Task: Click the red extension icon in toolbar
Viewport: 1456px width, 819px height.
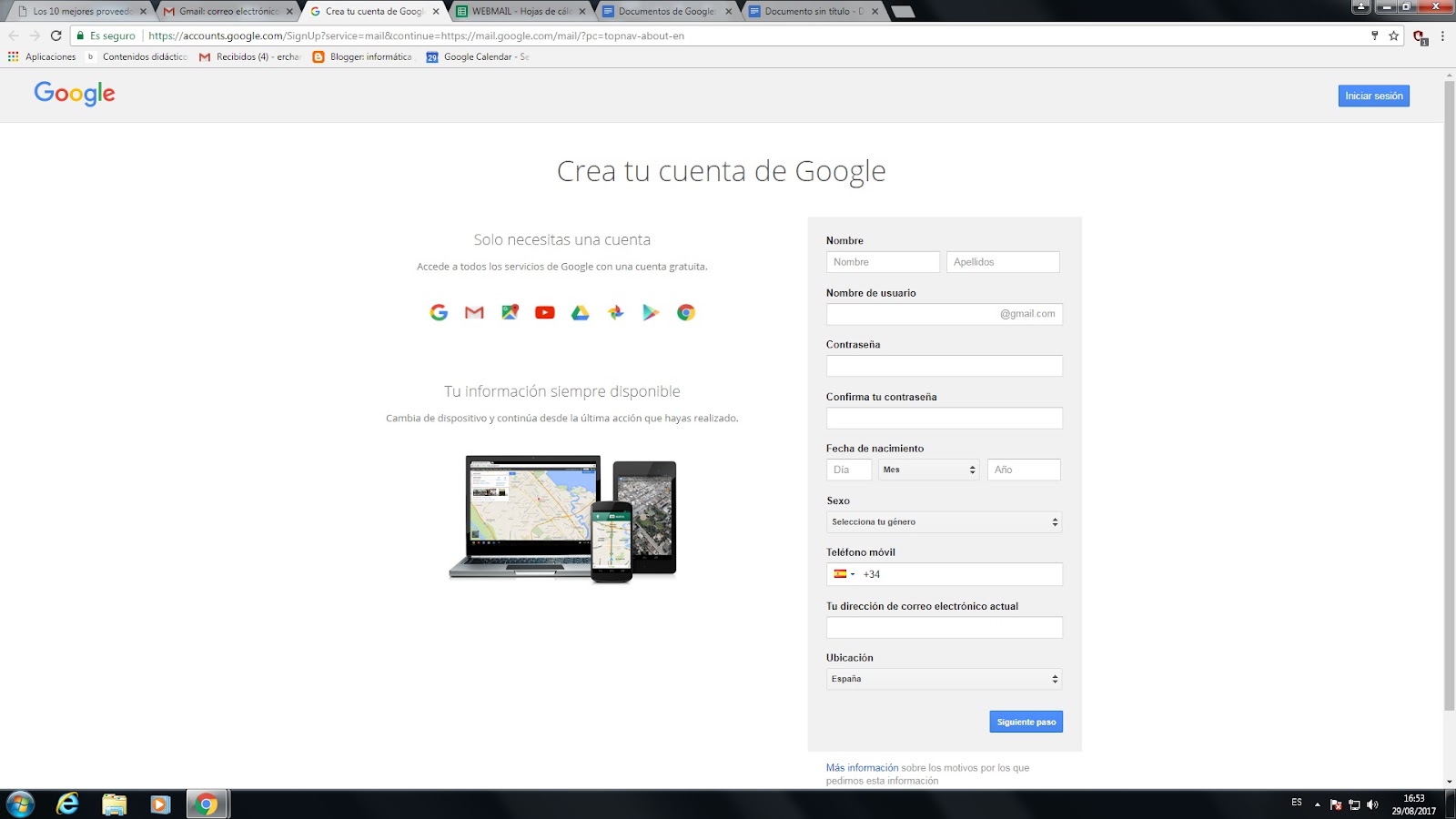Action: [x=1420, y=36]
